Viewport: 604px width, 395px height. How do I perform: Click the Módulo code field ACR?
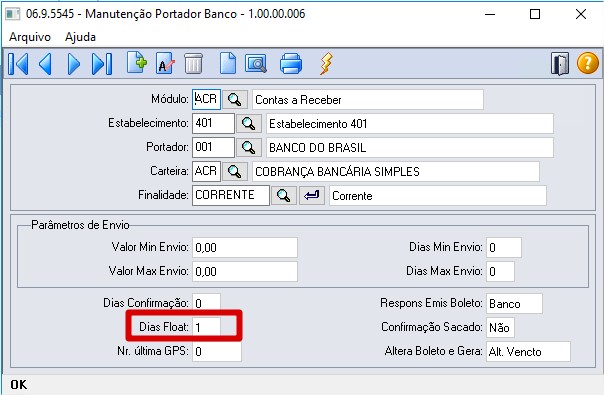206,99
